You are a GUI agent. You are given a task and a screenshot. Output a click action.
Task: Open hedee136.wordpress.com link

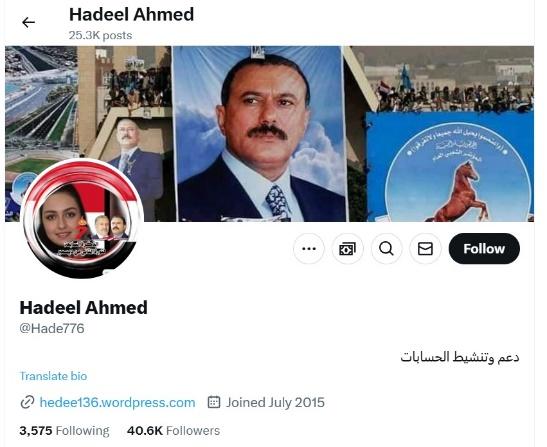coord(117,402)
